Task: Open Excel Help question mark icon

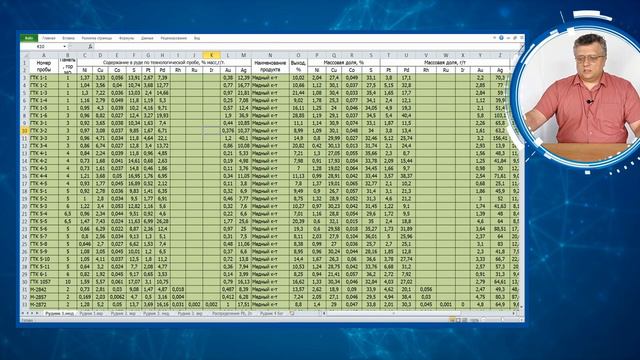Action: click(501, 38)
